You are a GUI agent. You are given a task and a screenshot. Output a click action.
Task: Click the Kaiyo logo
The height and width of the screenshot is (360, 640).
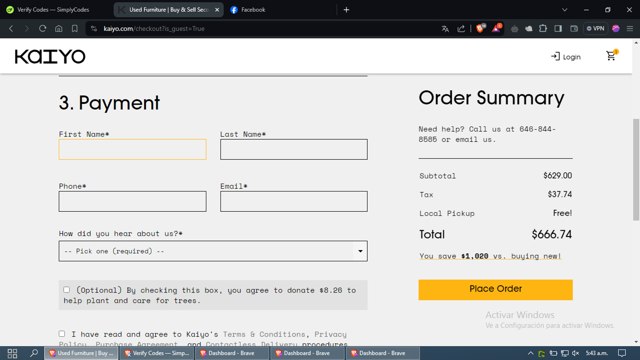click(50, 57)
